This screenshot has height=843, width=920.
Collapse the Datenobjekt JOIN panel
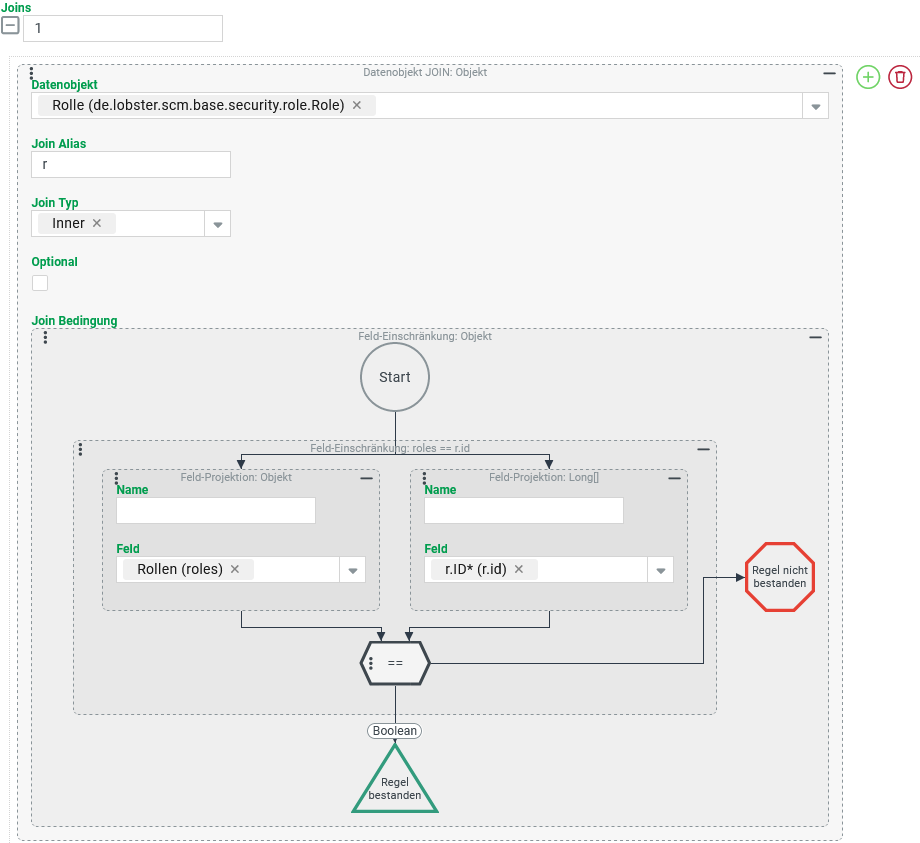tap(829, 73)
